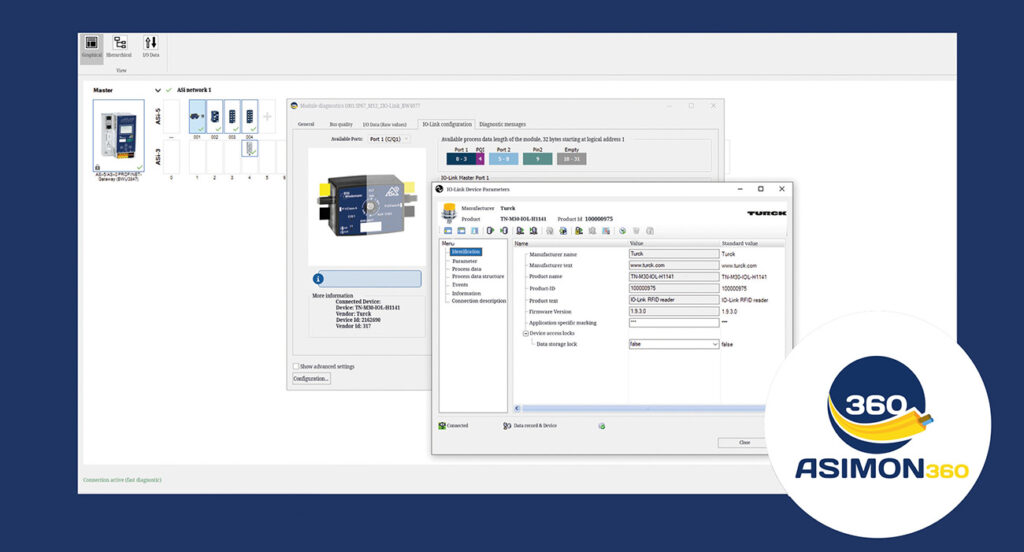Viewport: 1024px width, 552px height.
Task: Click the Firmware Version value field
Action: pos(673,312)
